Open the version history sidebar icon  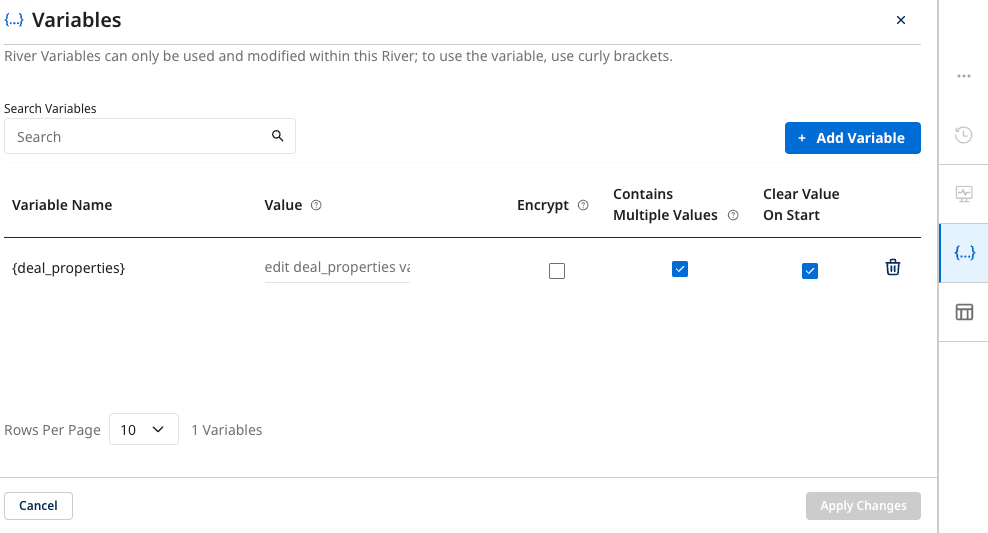coord(964,135)
